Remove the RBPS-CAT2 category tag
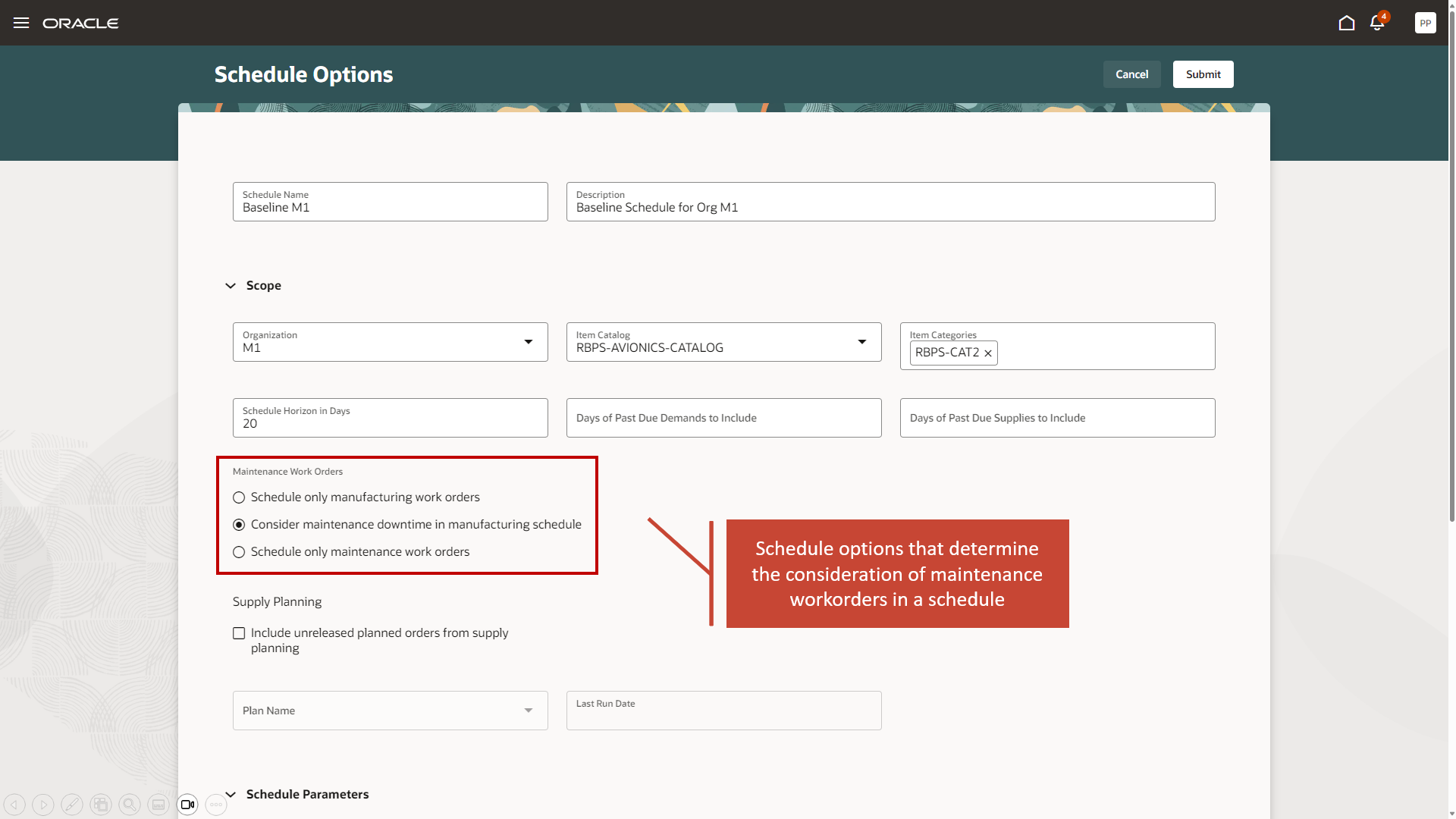 click(x=988, y=353)
